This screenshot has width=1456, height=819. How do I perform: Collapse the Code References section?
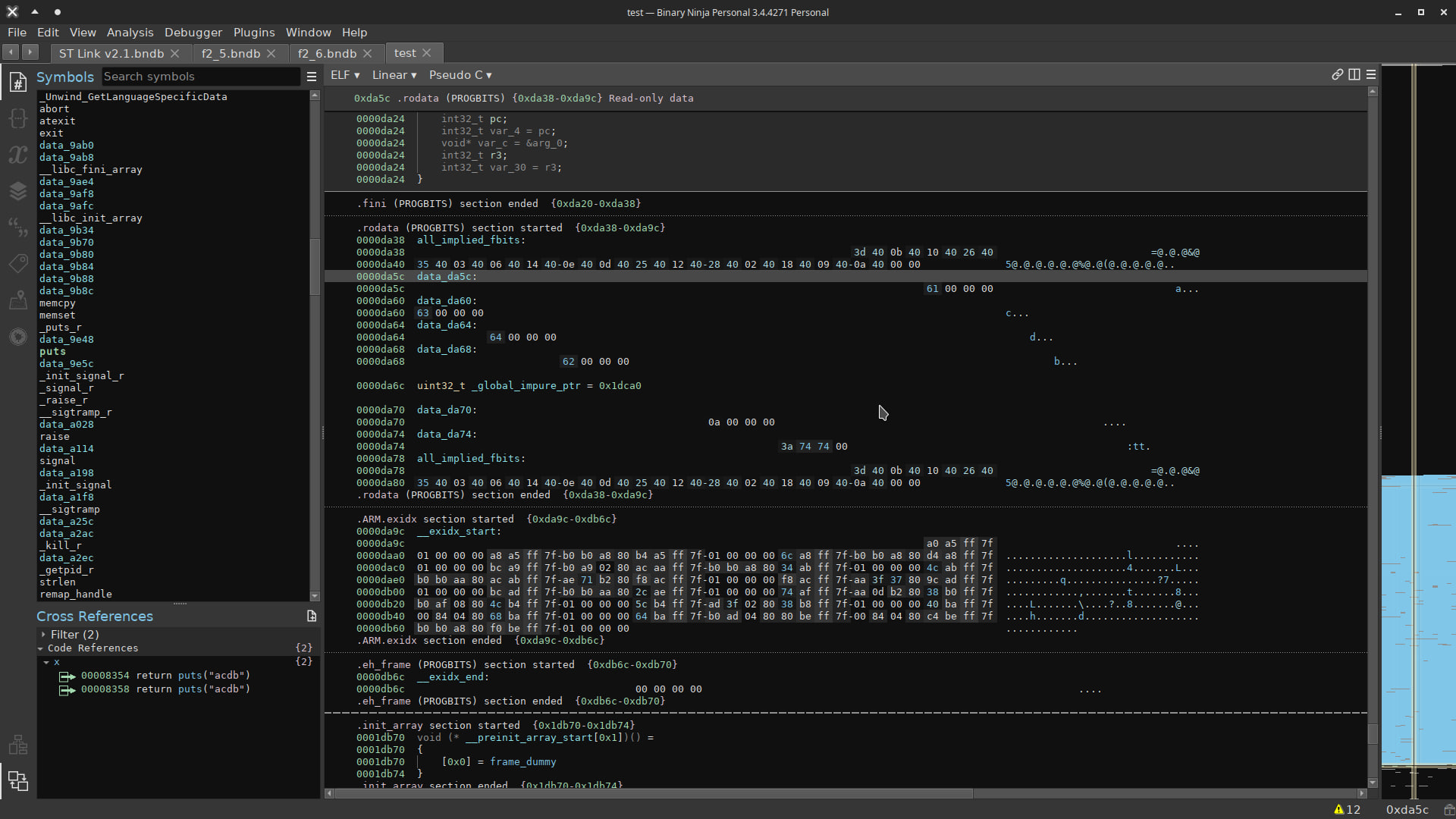point(42,648)
